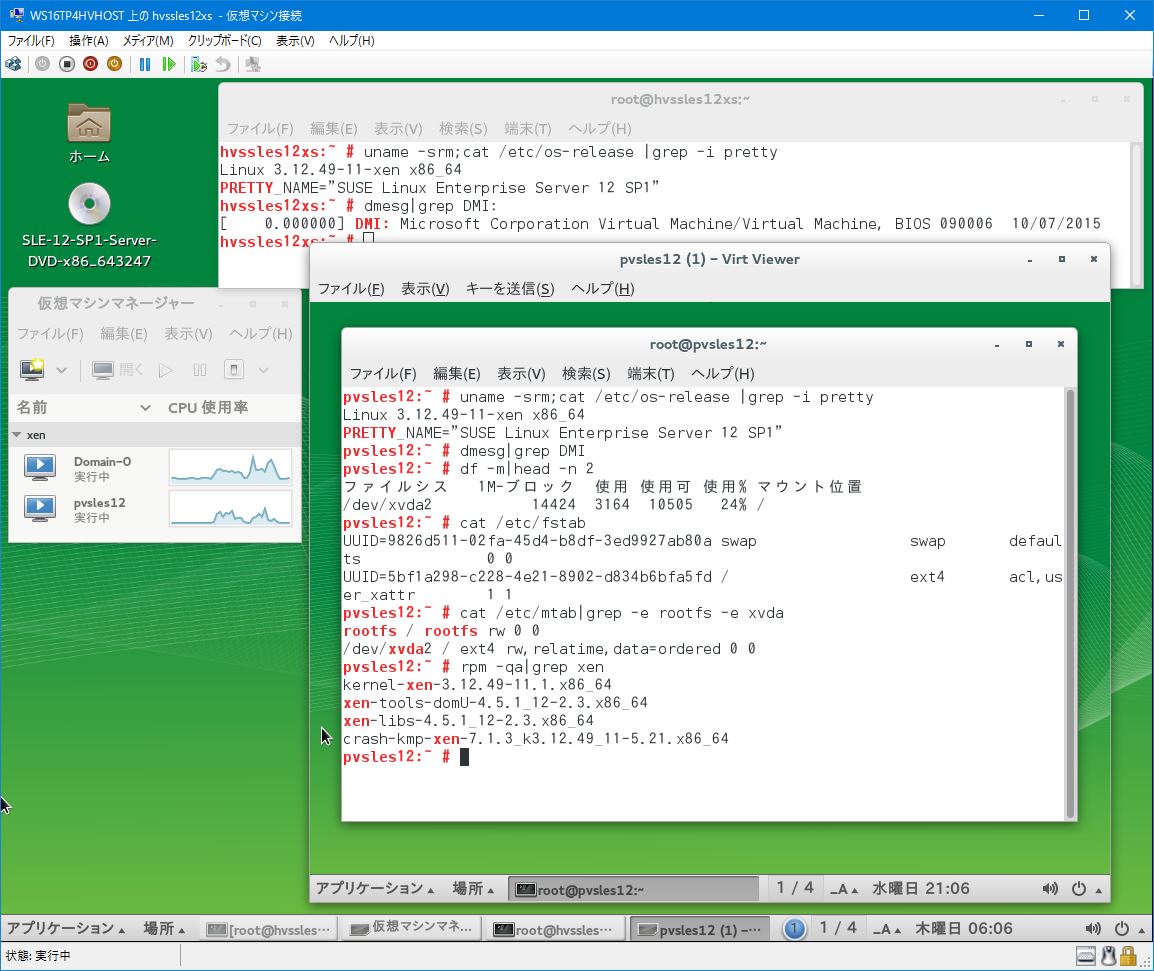Open the キーを送信(S) menu in Virt Viewer

click(510, 289)
